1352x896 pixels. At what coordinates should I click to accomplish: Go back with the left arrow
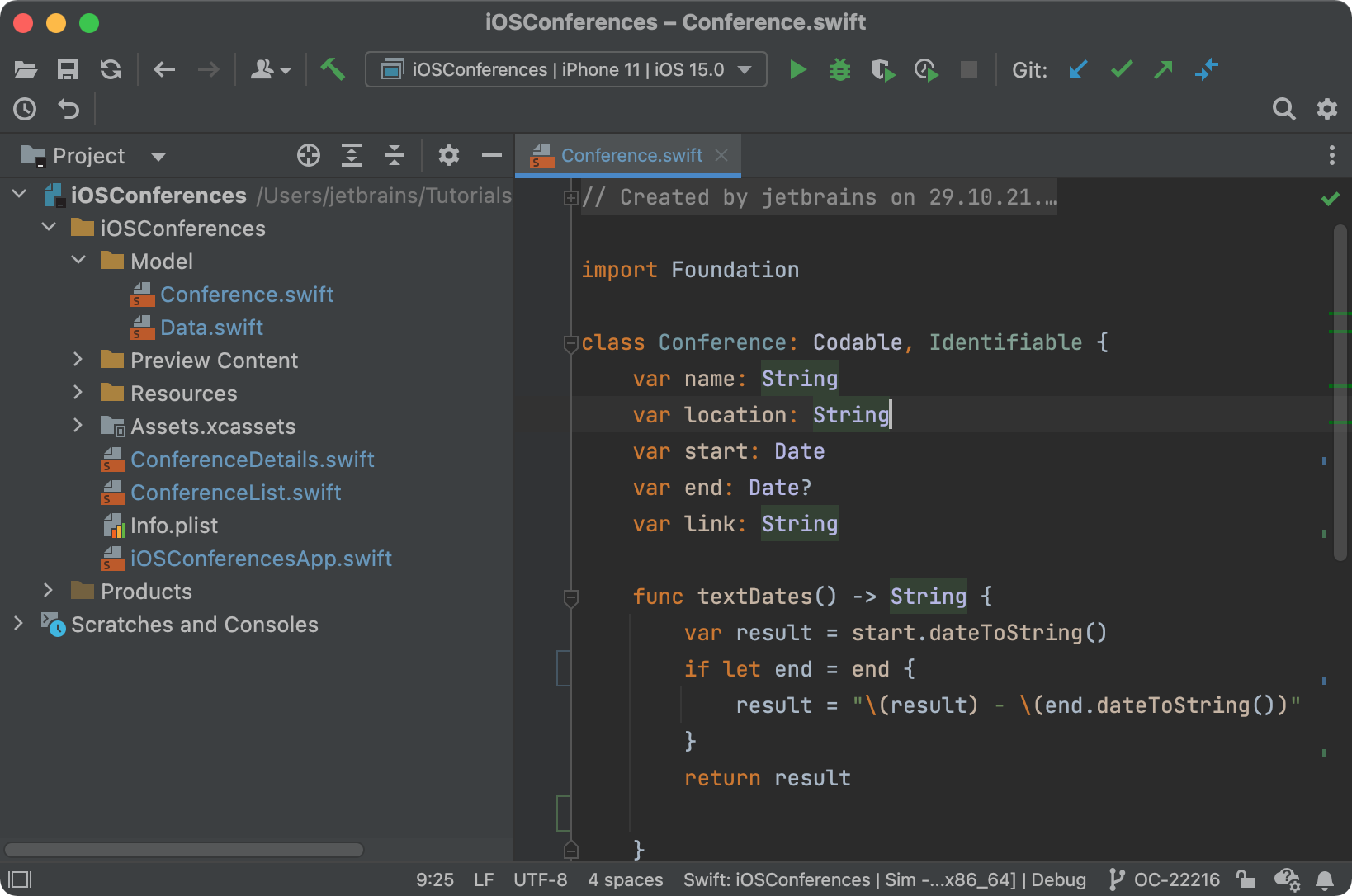coord(164,69)
